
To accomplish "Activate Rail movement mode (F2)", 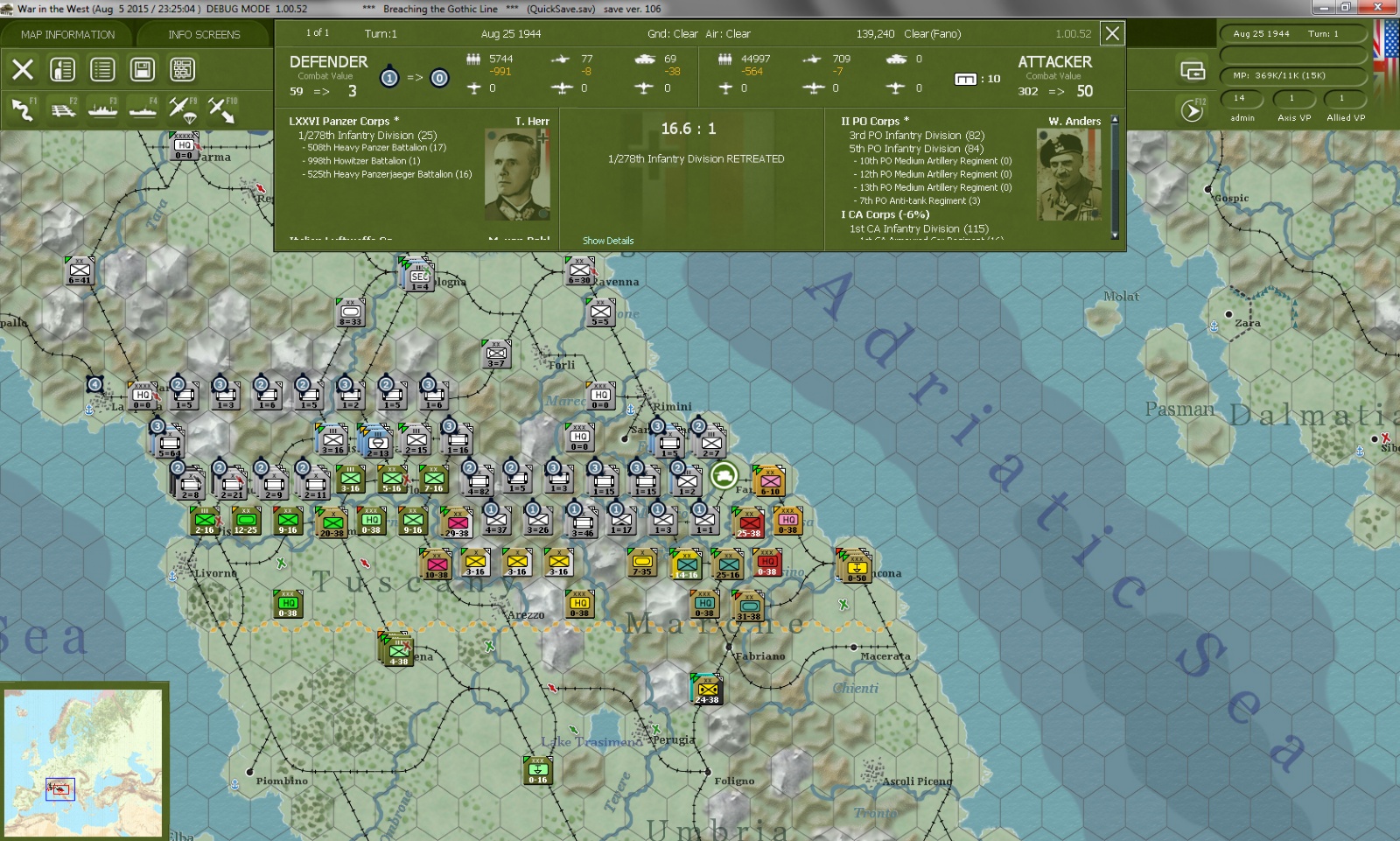I will coord(63,110).
